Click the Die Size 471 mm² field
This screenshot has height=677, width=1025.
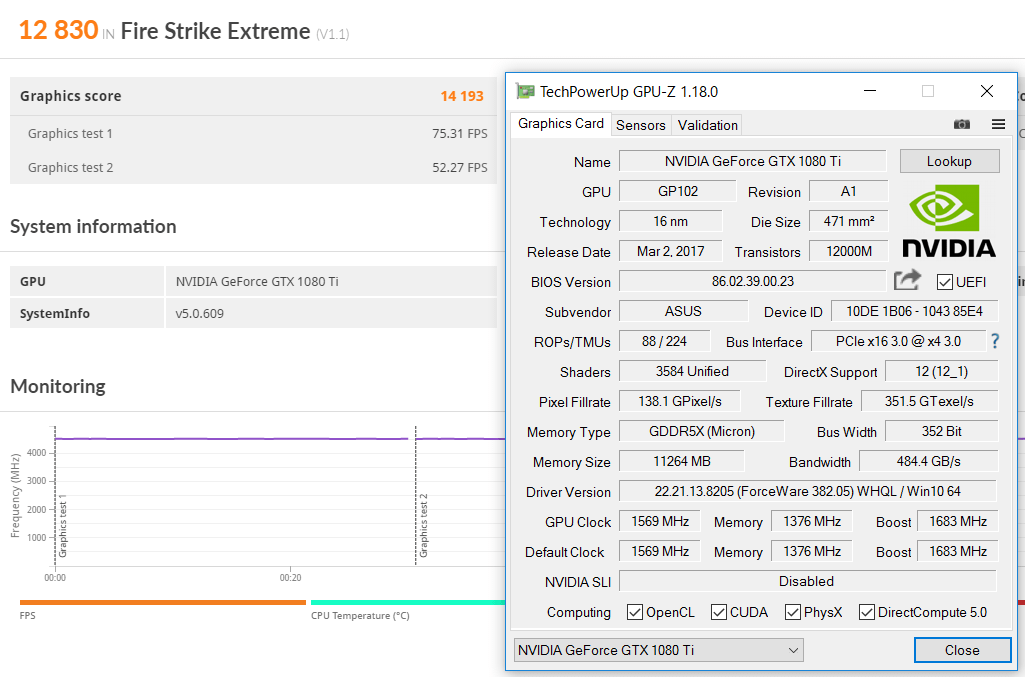click(849, 222)
